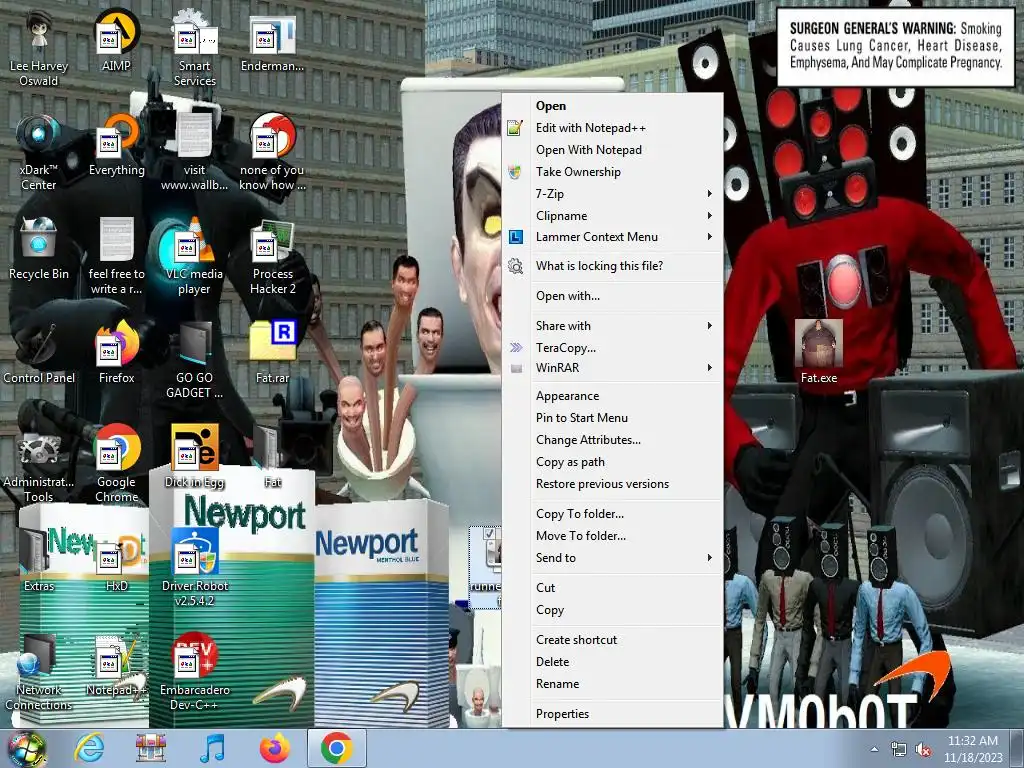Image resolution: width=1024 pixels, height=768 pixels.
Task: Select the Recycle Bin icon
Action: pyautogui.click(x=39, y=249)
